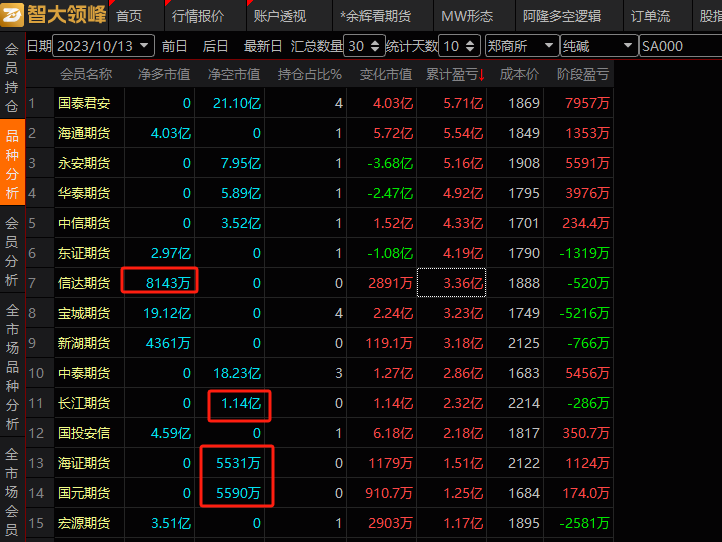Select 宏源期货 member name
This screenshot has height=542, width=722.
tap(84, 523)
